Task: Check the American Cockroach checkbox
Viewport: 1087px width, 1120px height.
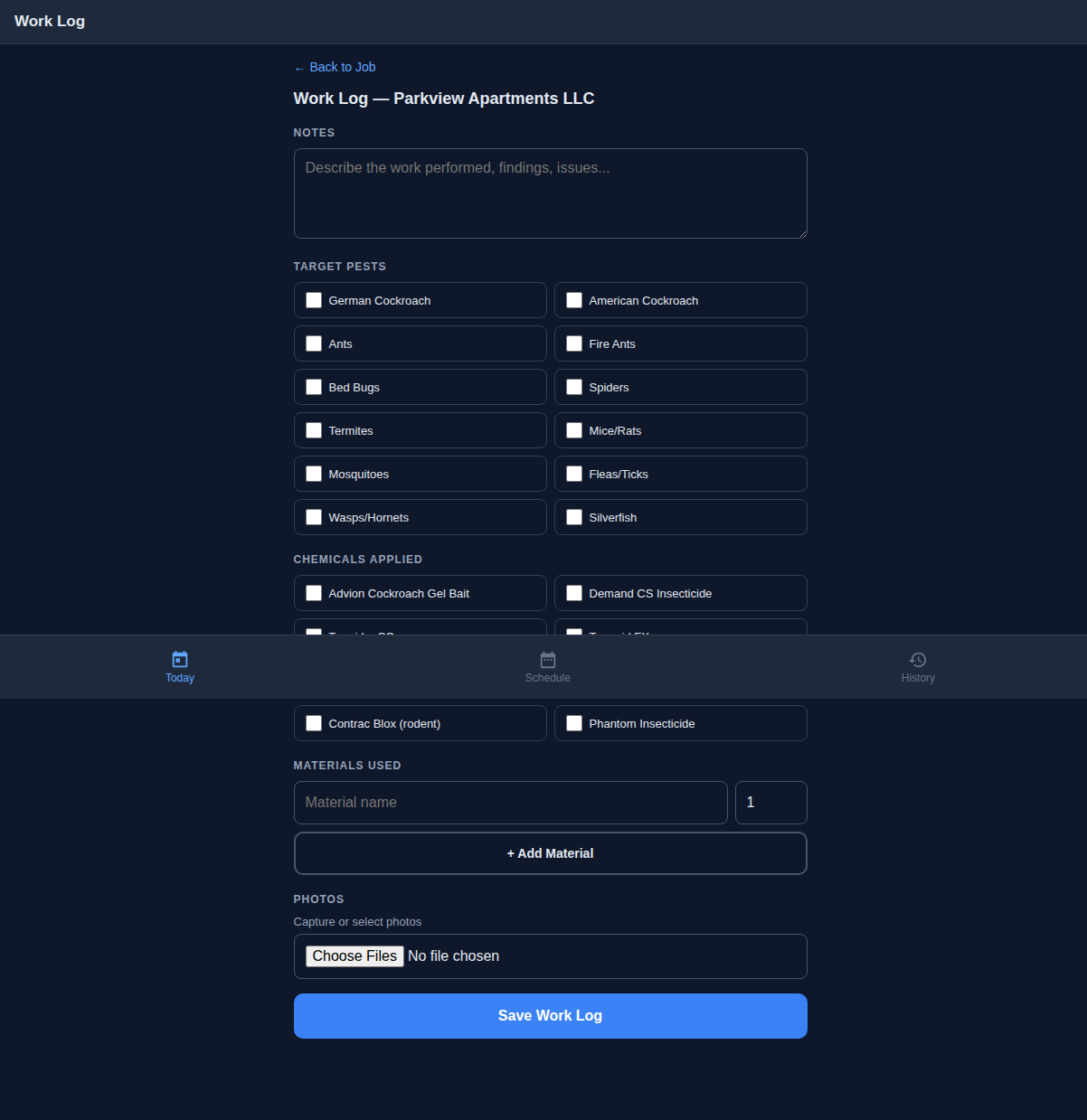Action: 574,299
